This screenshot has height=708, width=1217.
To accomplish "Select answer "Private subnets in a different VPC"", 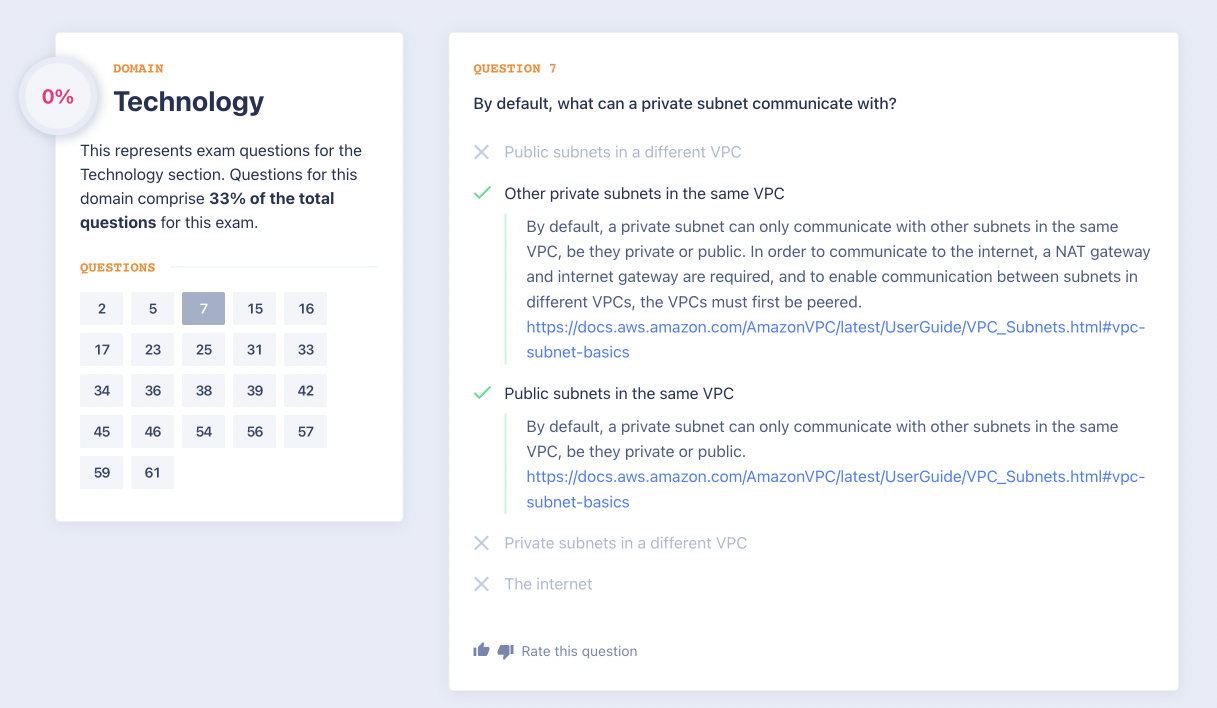I will click(x=625, y=543).
